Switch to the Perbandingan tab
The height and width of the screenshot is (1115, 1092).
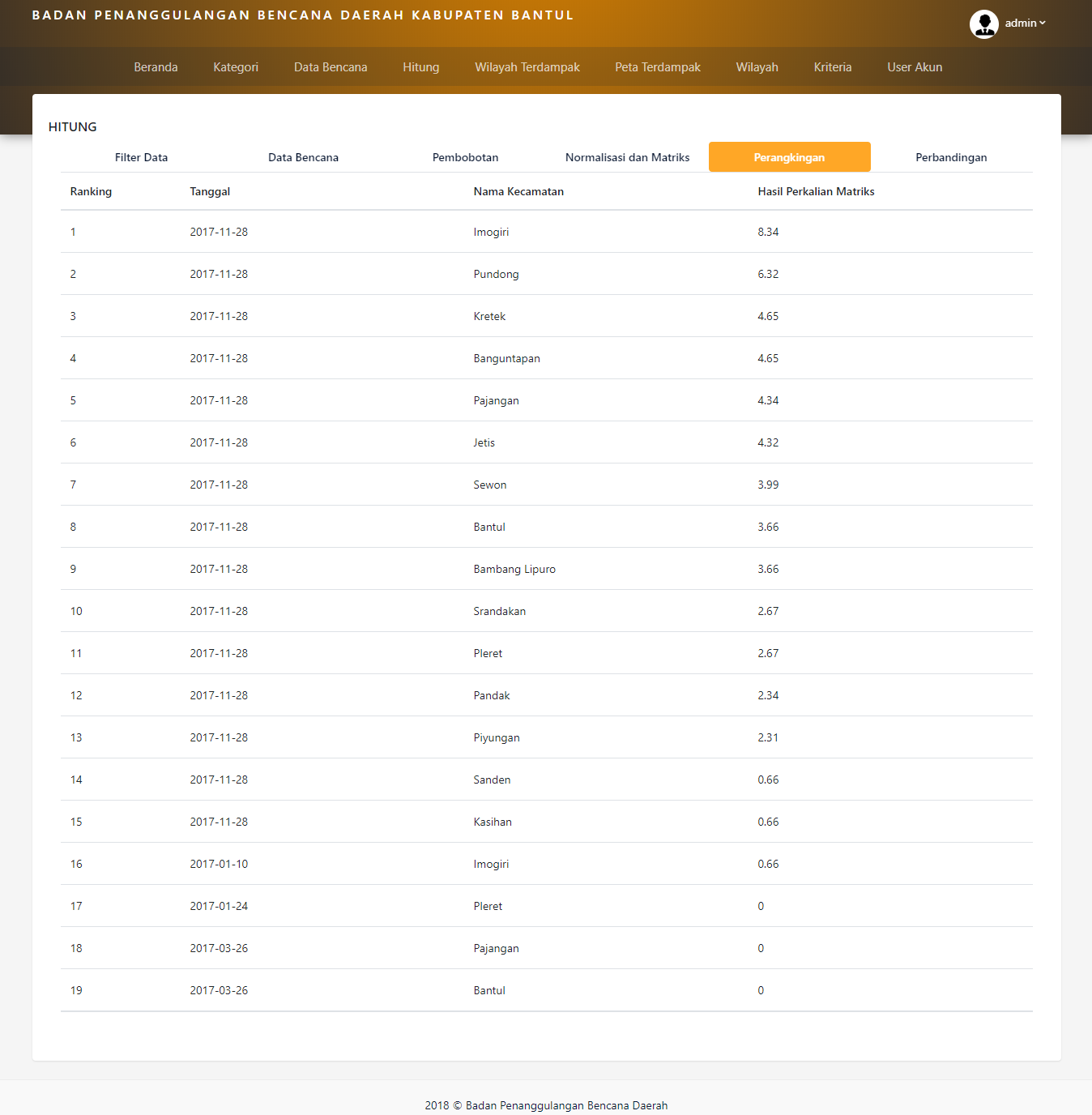[x=951, y=157]
